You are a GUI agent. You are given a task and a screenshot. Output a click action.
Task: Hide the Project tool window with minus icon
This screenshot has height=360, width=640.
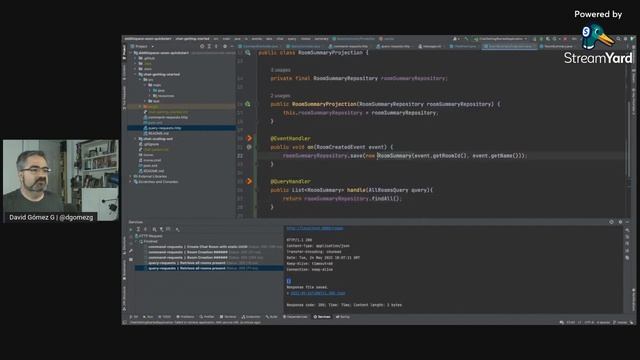(231, 47)
